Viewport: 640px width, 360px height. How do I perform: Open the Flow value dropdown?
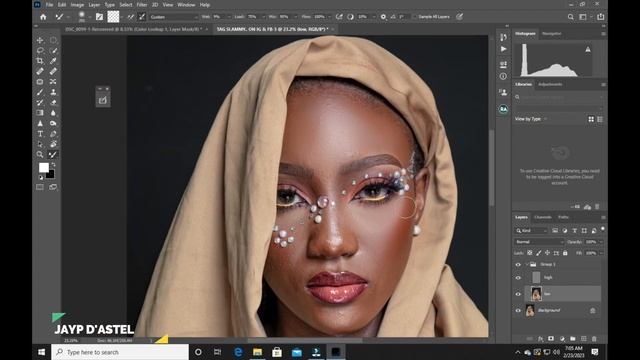click(329, 17)
